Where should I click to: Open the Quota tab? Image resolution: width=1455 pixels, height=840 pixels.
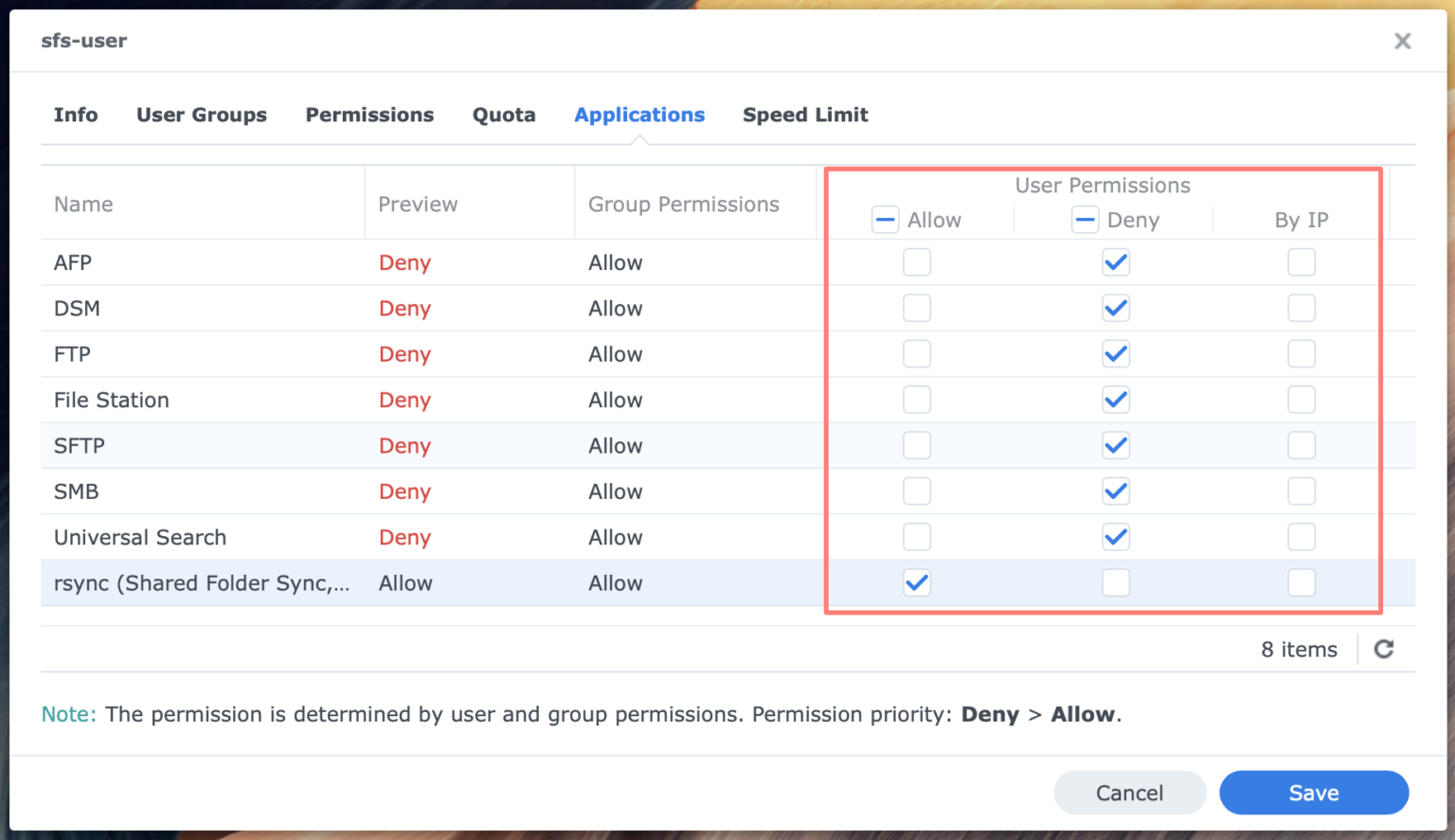[x=504, y=115]
